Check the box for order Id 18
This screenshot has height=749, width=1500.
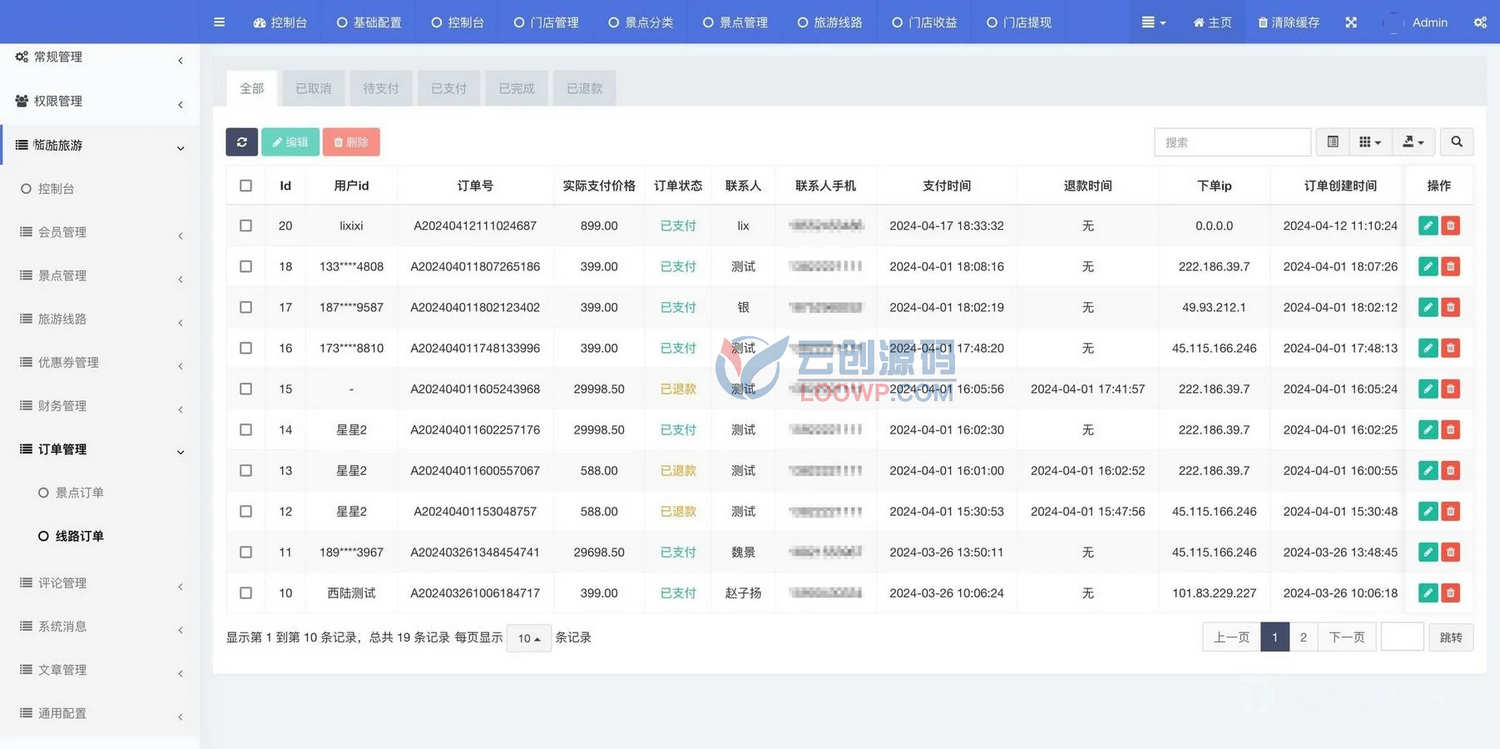point(246,267)
